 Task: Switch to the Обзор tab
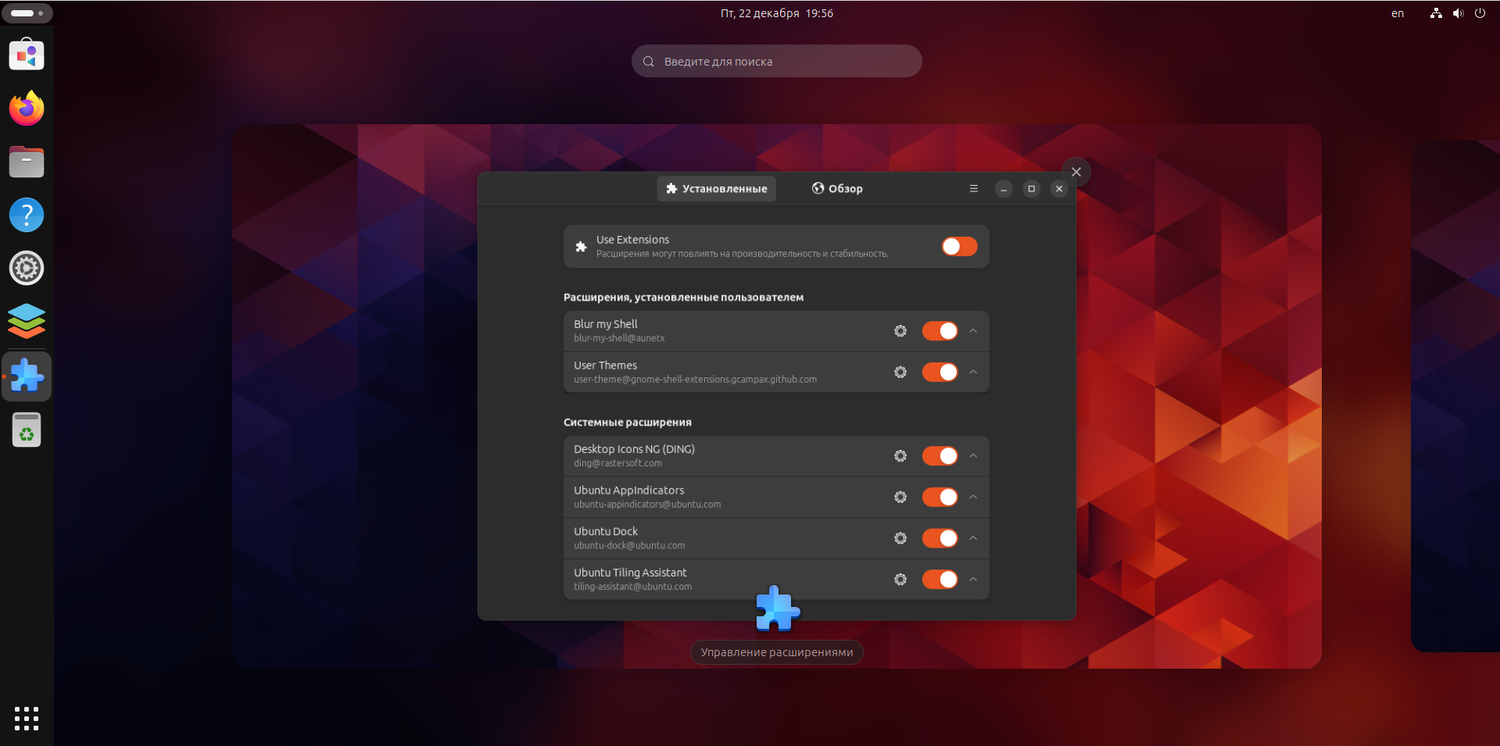click(837, 188)
